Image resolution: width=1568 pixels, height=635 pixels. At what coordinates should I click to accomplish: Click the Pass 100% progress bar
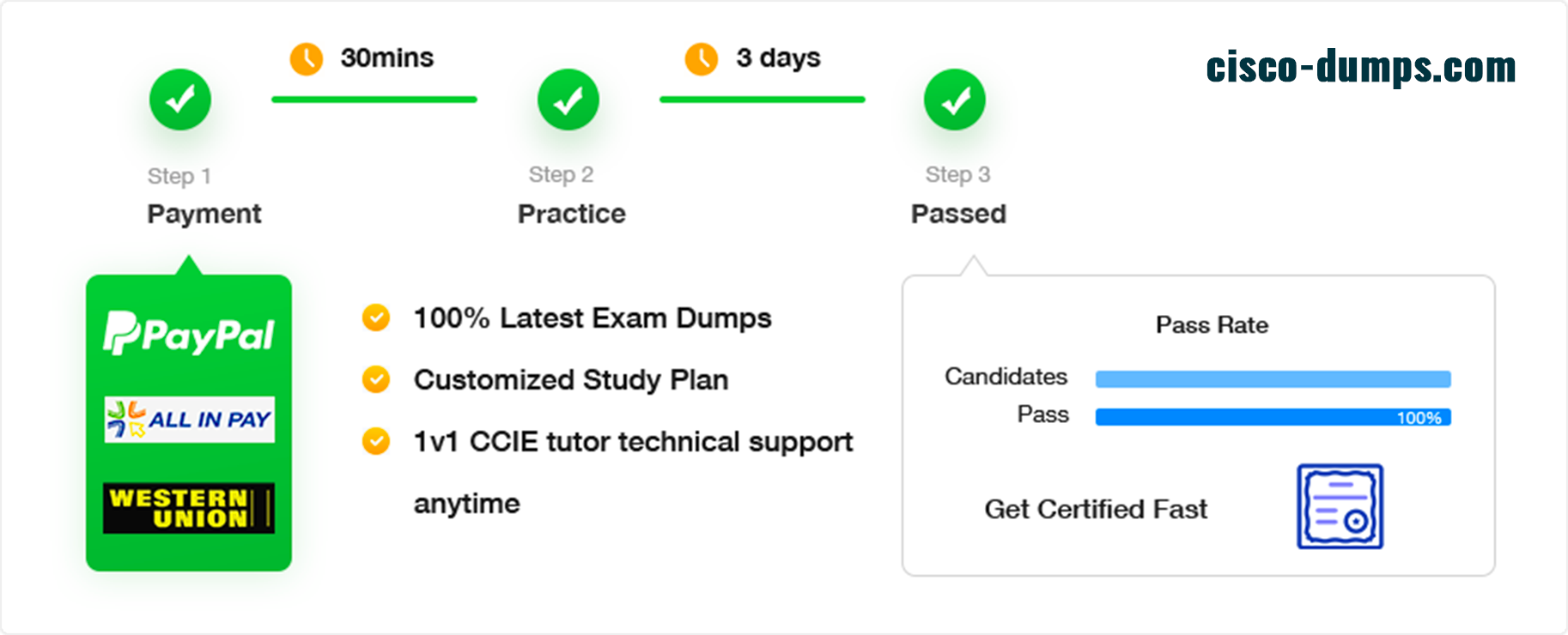click(x=1273, y=417)
